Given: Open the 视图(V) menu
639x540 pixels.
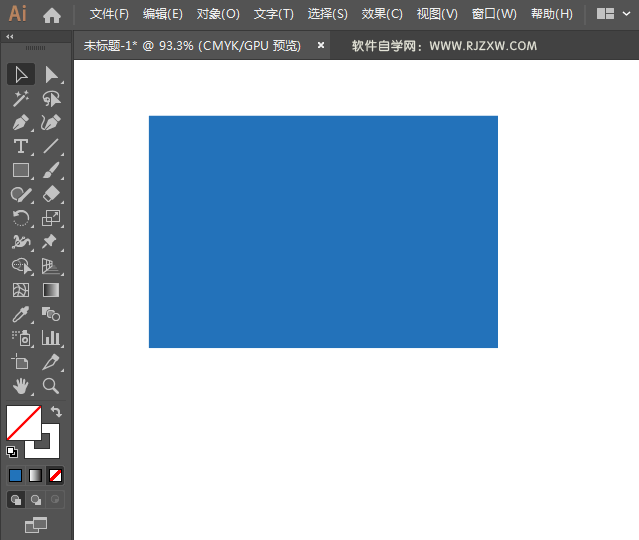Looking at the screenshot, I should [x=437, y=14].
